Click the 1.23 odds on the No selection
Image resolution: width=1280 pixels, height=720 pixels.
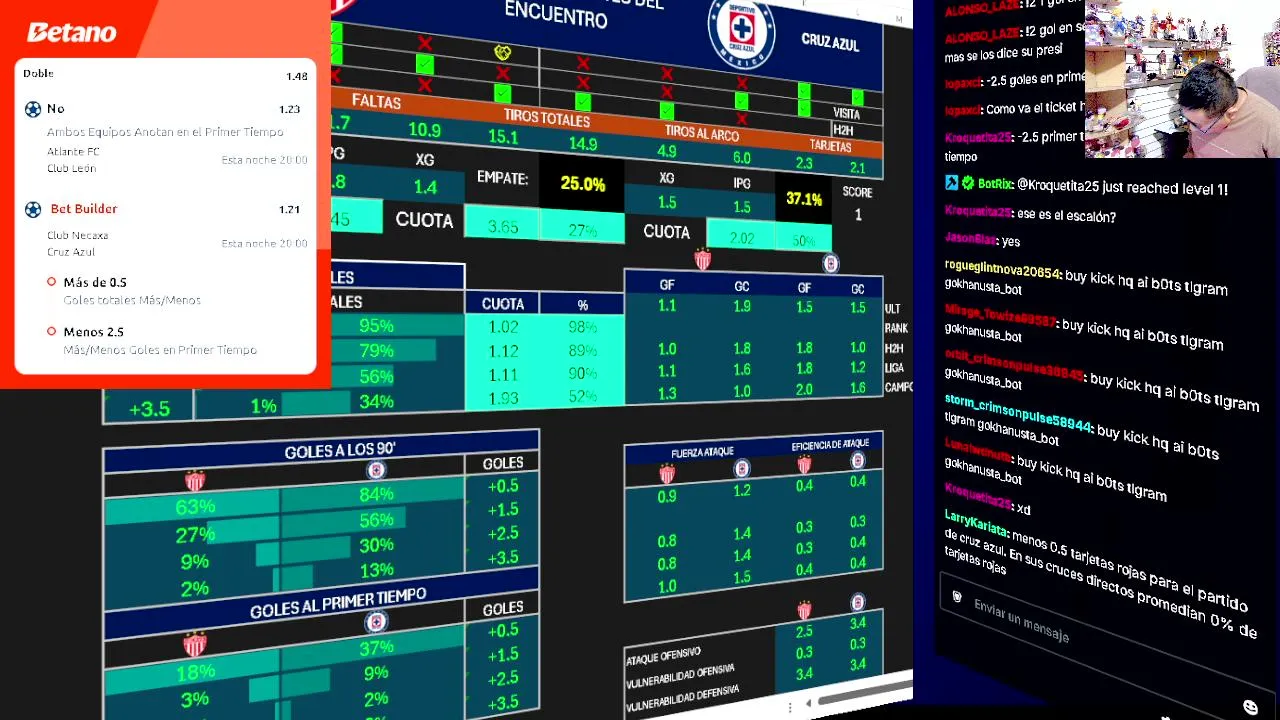289,109
